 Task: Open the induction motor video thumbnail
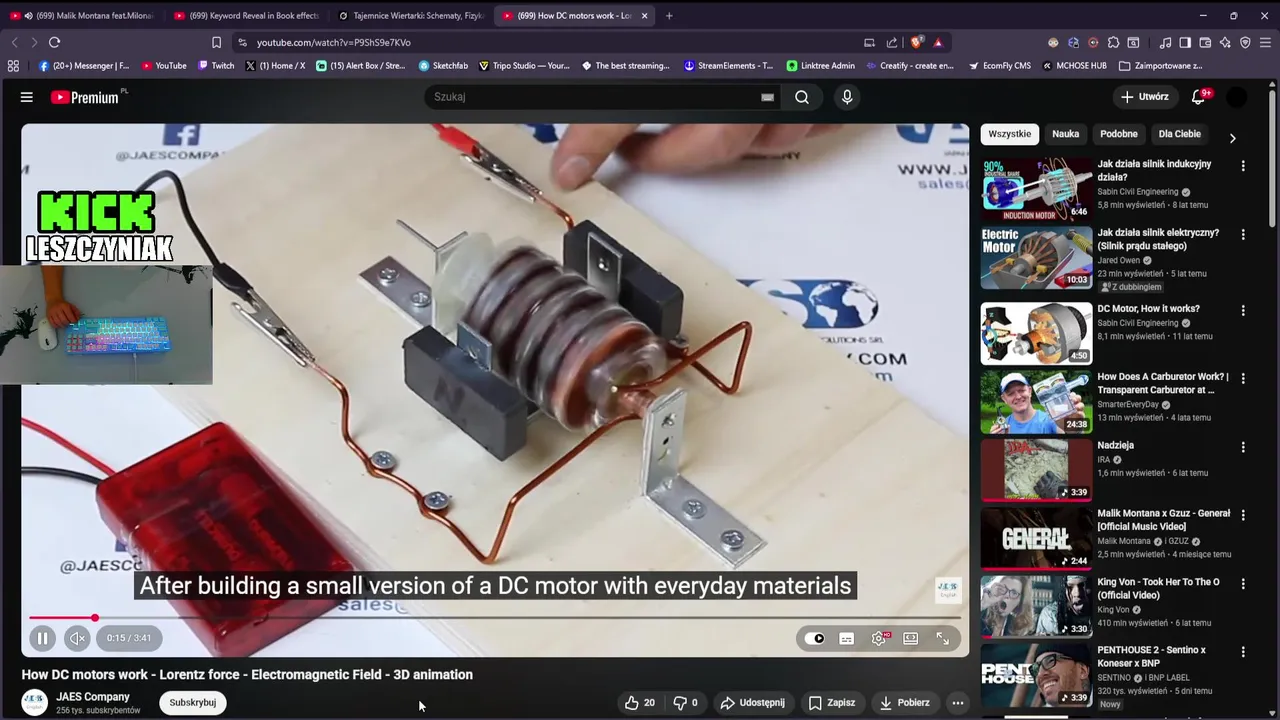pos(1036,189)
